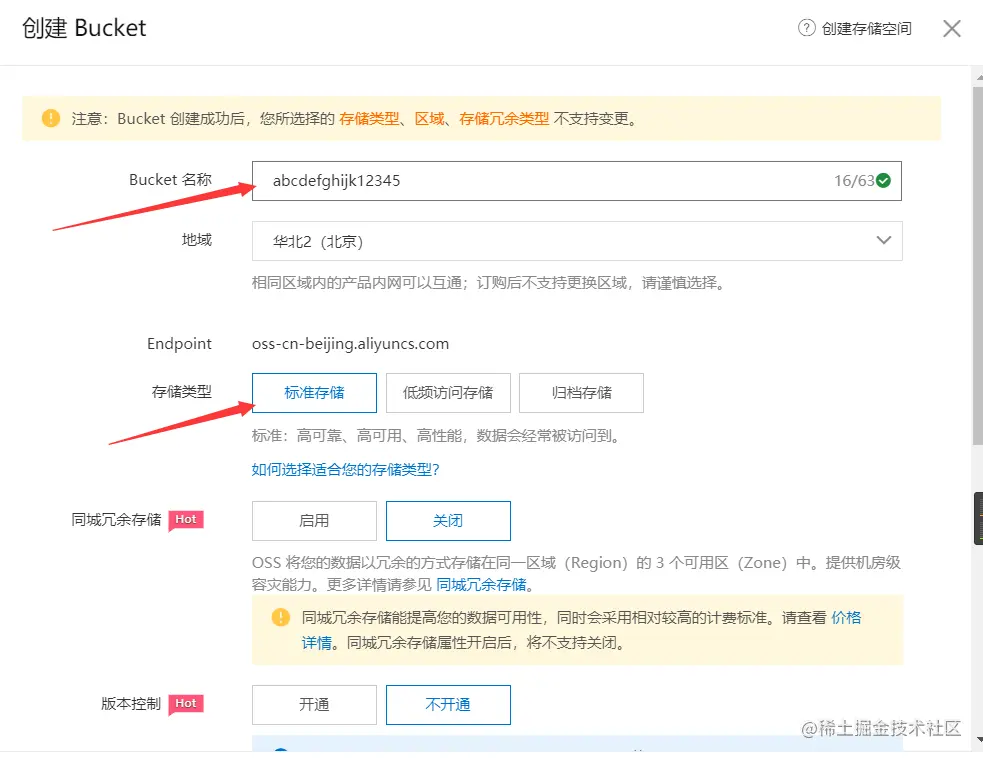The height and width of the screenshot is (760, 983).
Task: Open the 价格详情 pricing link
Action: (x=846, y=618)
